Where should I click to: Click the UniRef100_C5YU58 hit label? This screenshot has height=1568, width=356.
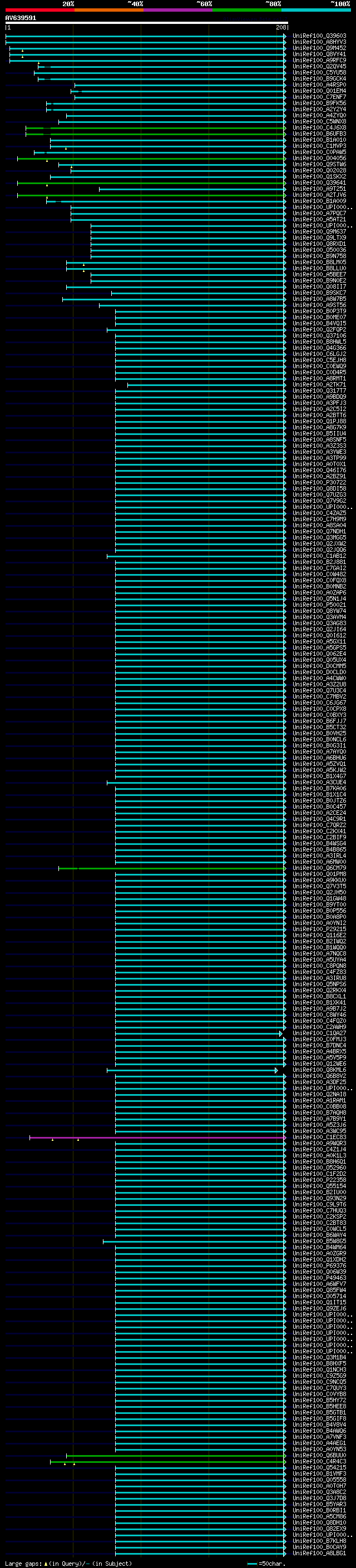click(x=319, y=72)
